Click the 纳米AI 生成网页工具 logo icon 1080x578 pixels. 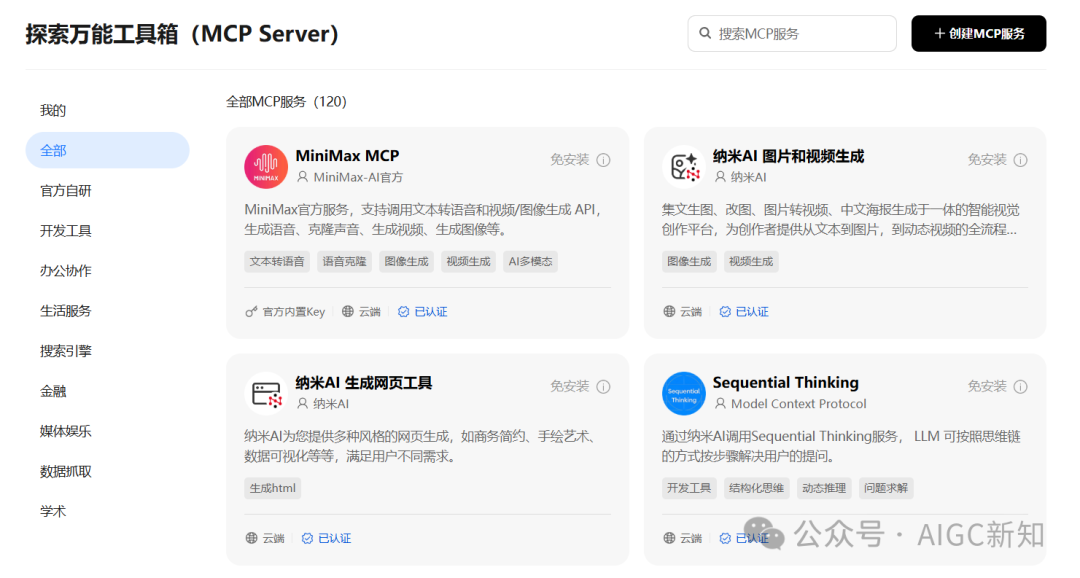pyautogui.click(x=266, y=393)
